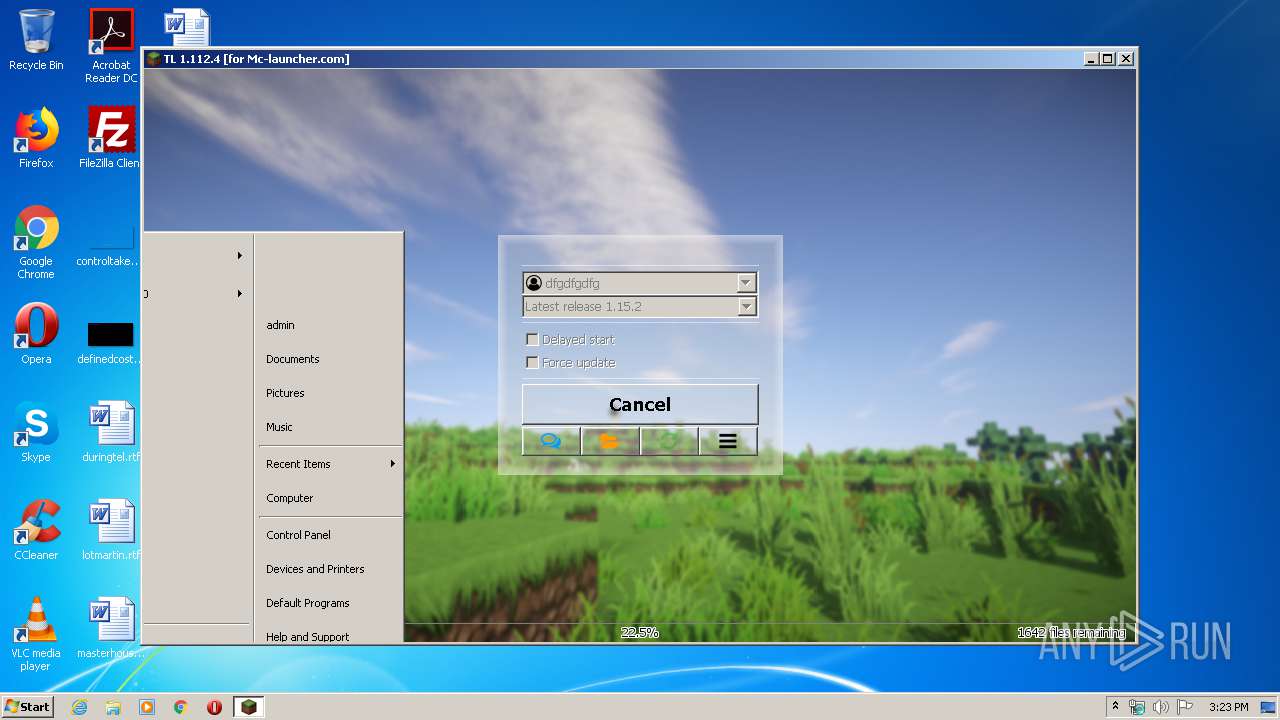
Task: Switch to TL launcher taskbar button
Action: (248, 707)
